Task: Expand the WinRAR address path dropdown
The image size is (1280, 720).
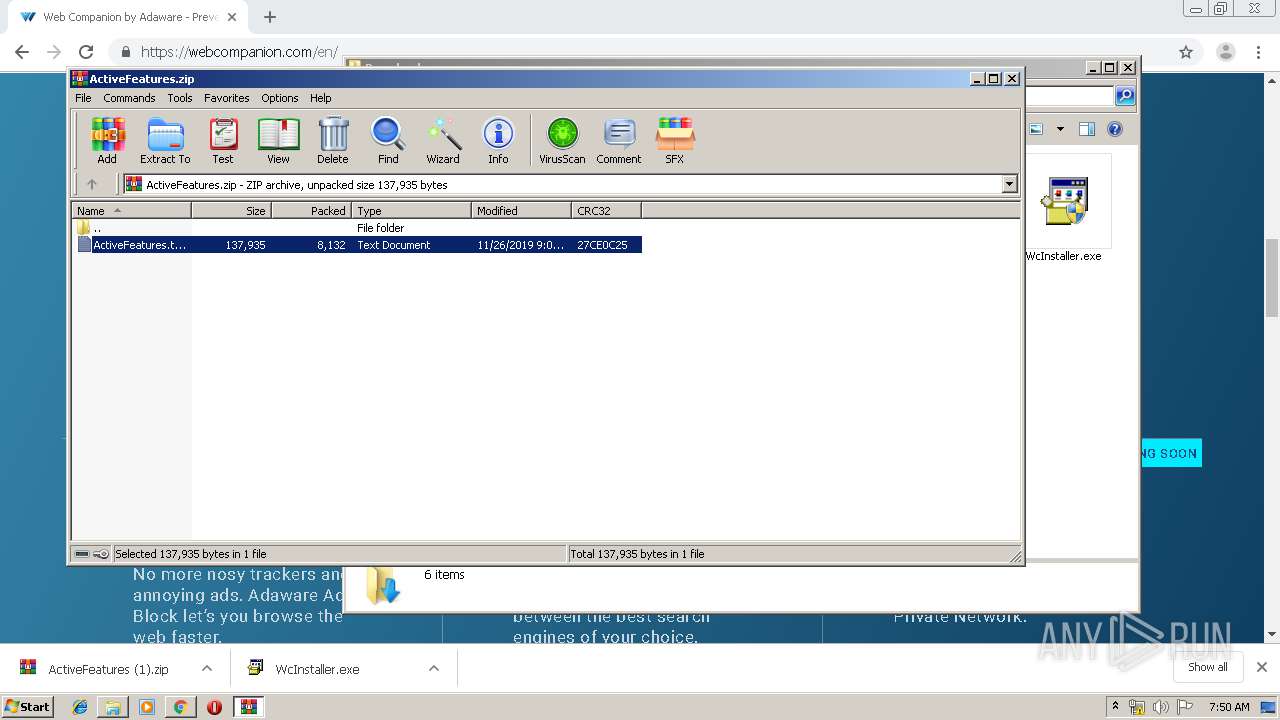Action: [x=1009, y=184]
